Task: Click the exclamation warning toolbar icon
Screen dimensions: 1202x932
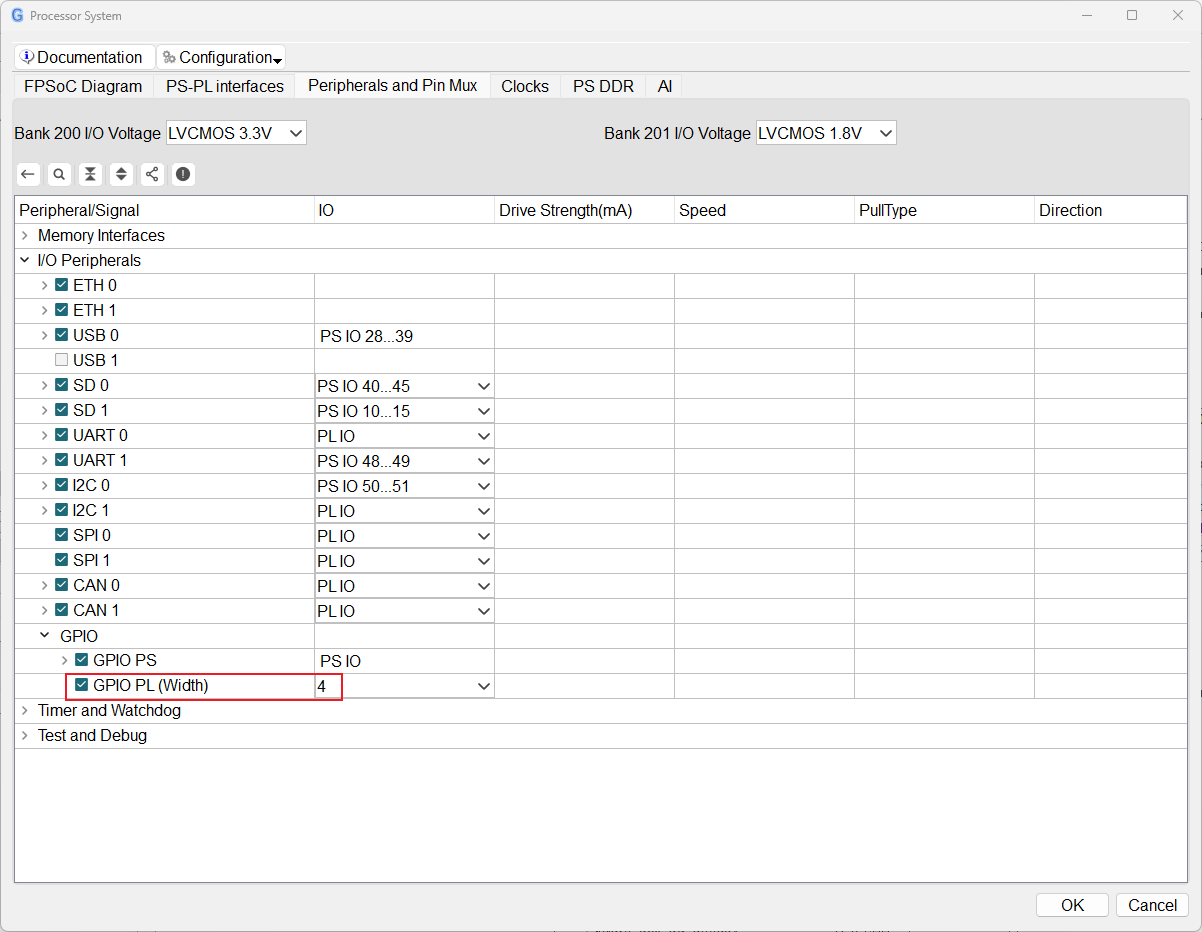Action: pyautogui.click(x=182, y=174)
